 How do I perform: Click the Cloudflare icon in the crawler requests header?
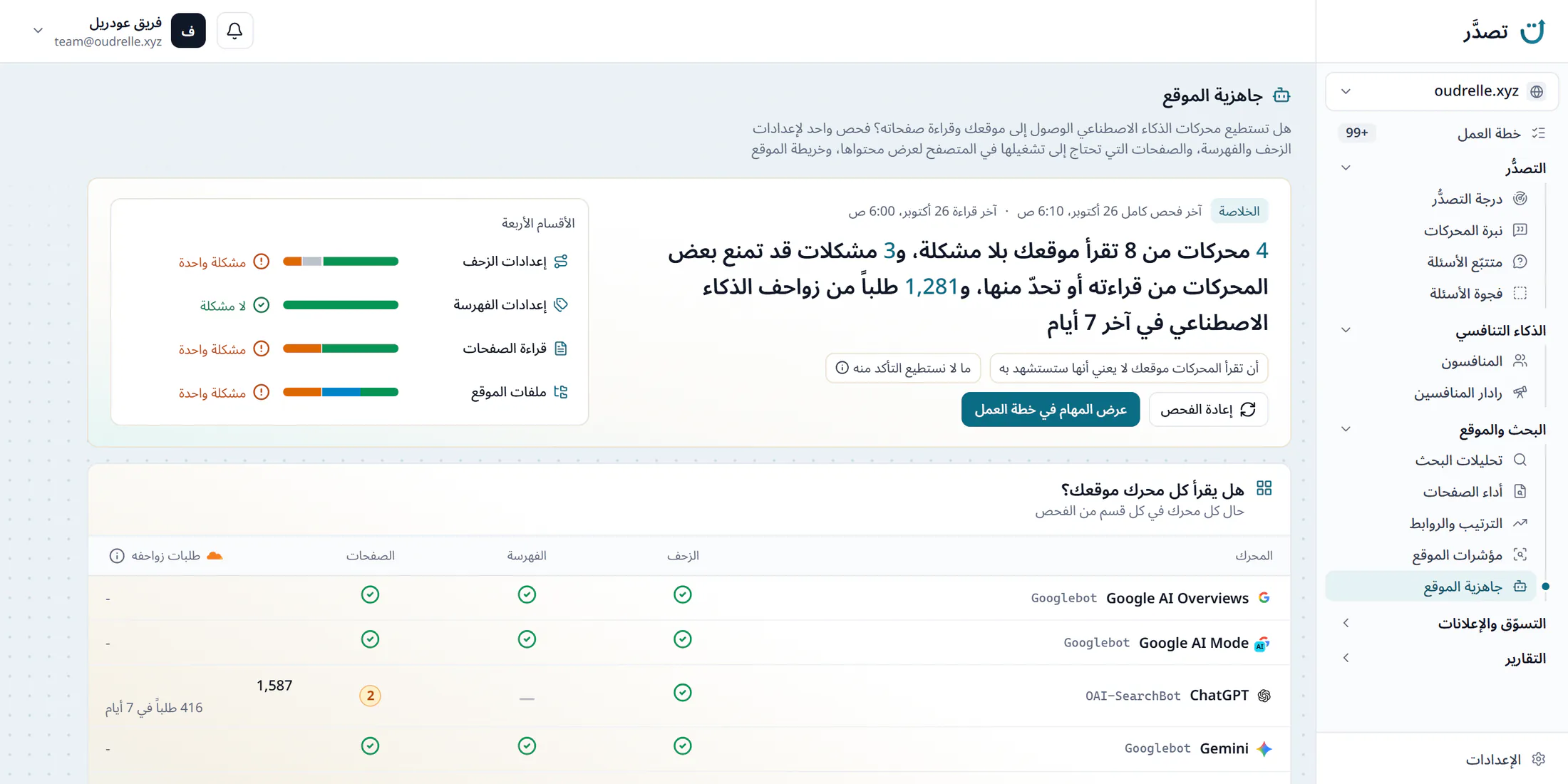[x=215, y=556]
